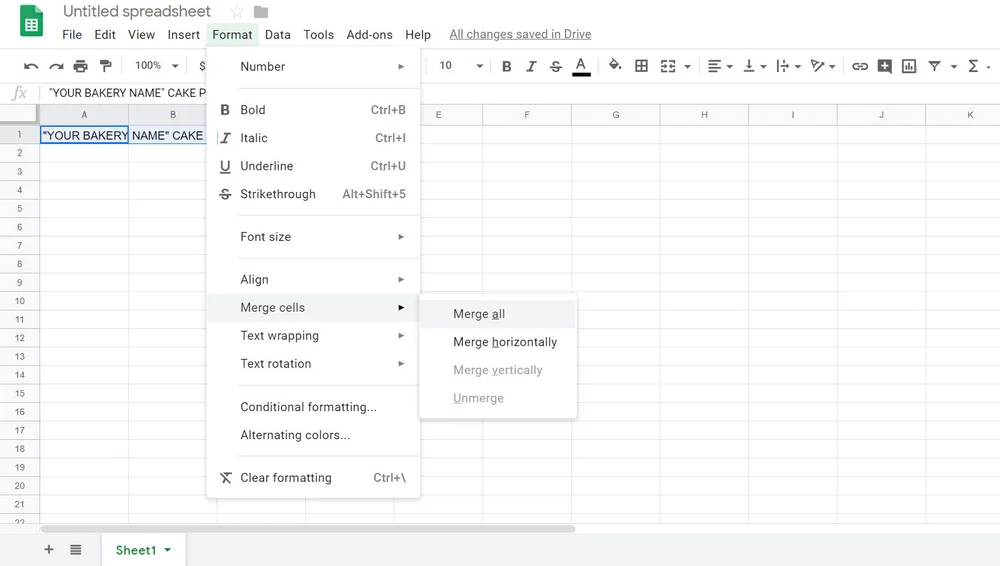Image resolution: width=1000 pixels, height=566 pixels.
Task: Rename the Untitled spreadsheet title
Action: pos(136,11)
